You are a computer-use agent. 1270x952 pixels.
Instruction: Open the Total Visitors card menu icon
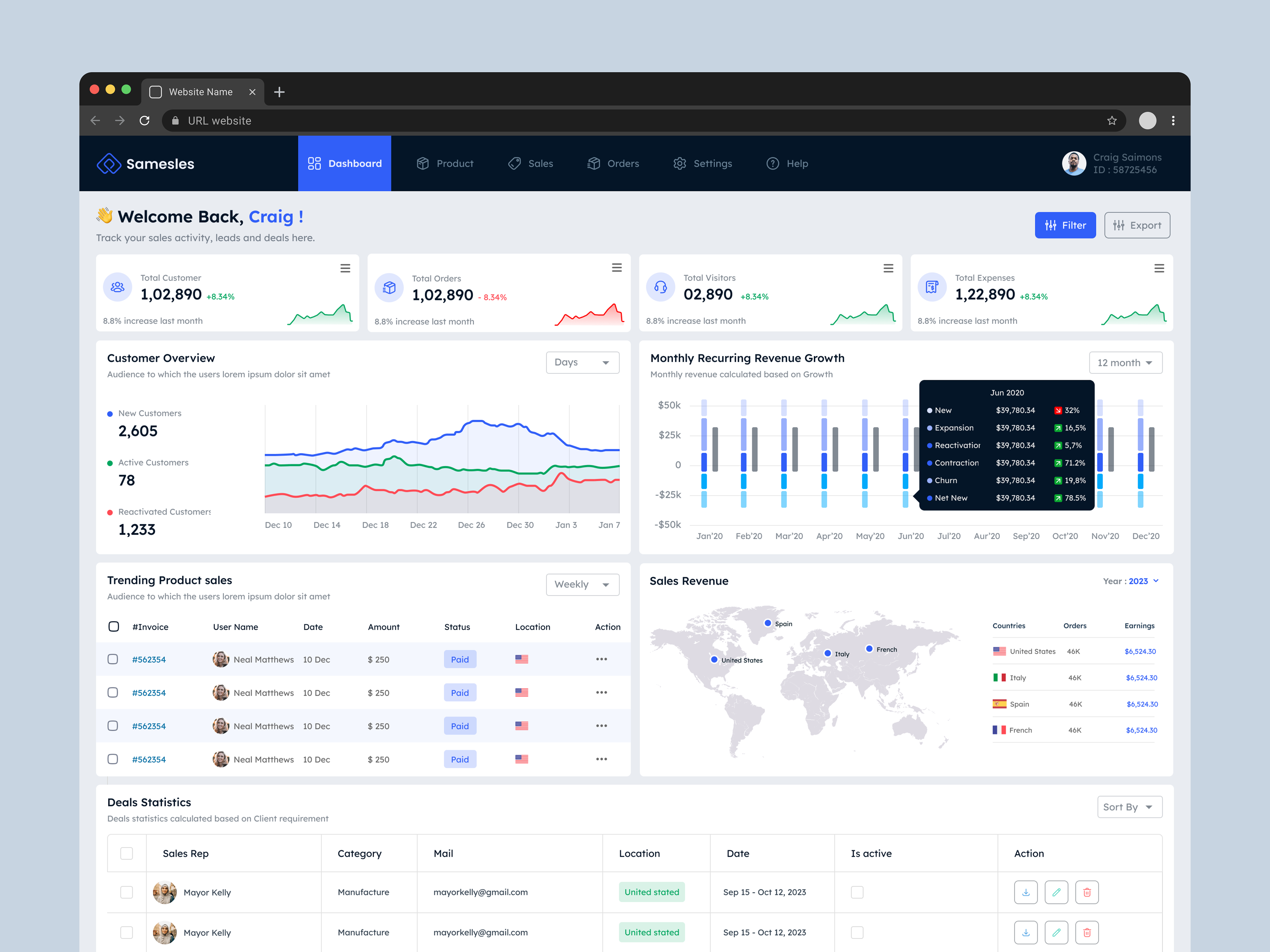tap(888, 268)
